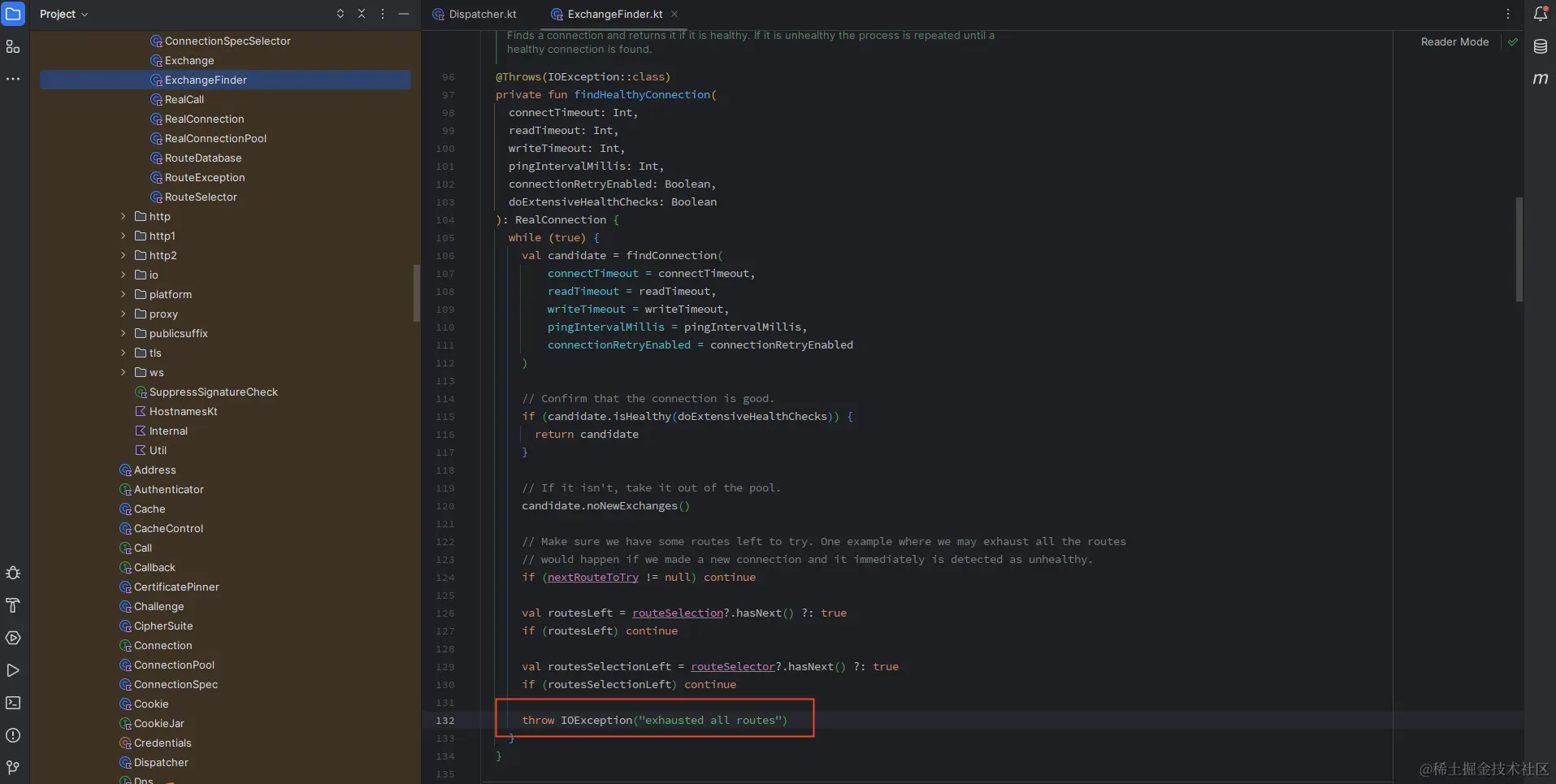Follow the routeSelection reference in code
This screenshot has width=1556, height=784.
pos(678,613)
